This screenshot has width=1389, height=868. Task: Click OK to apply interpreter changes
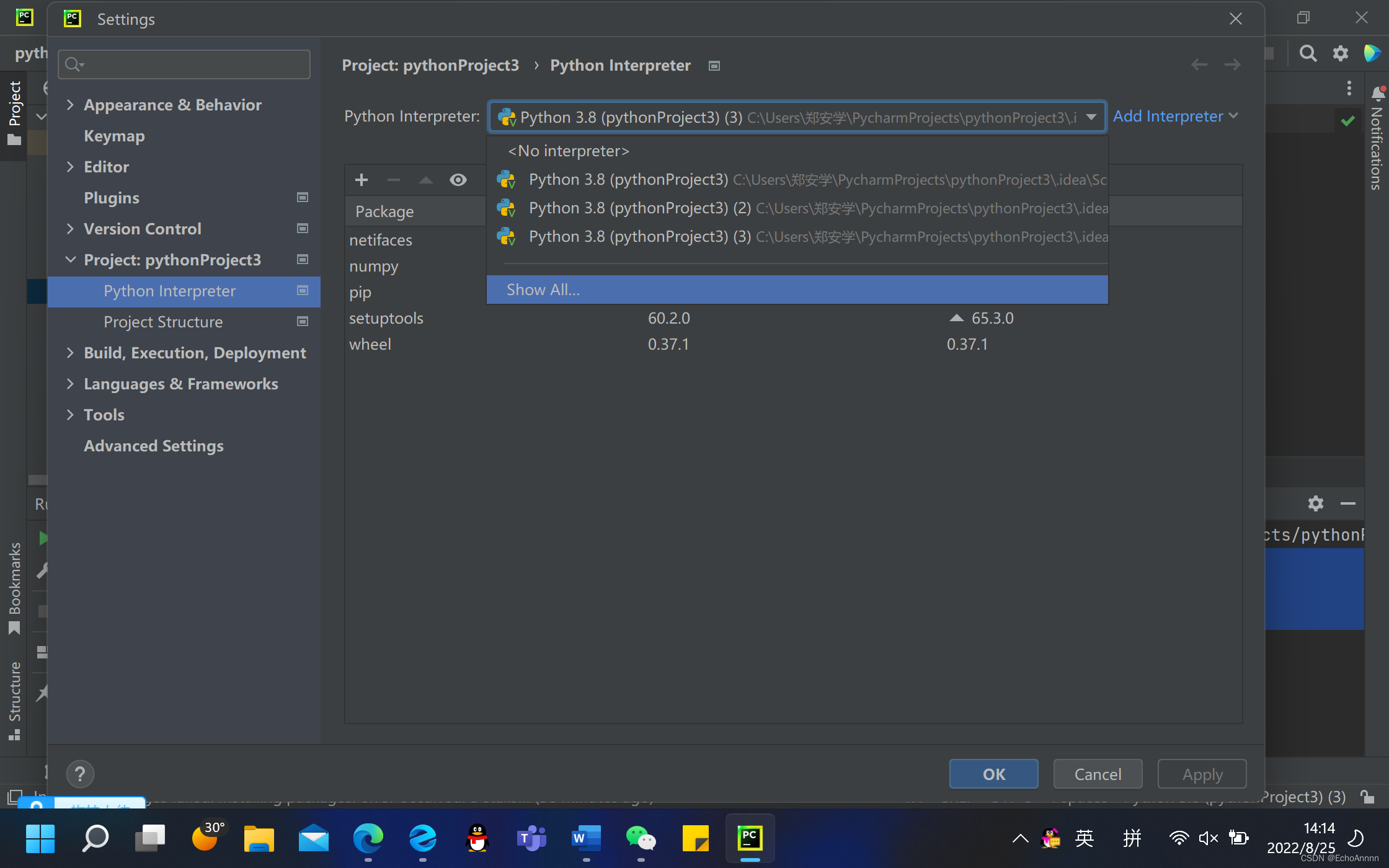tap(994, 773)
